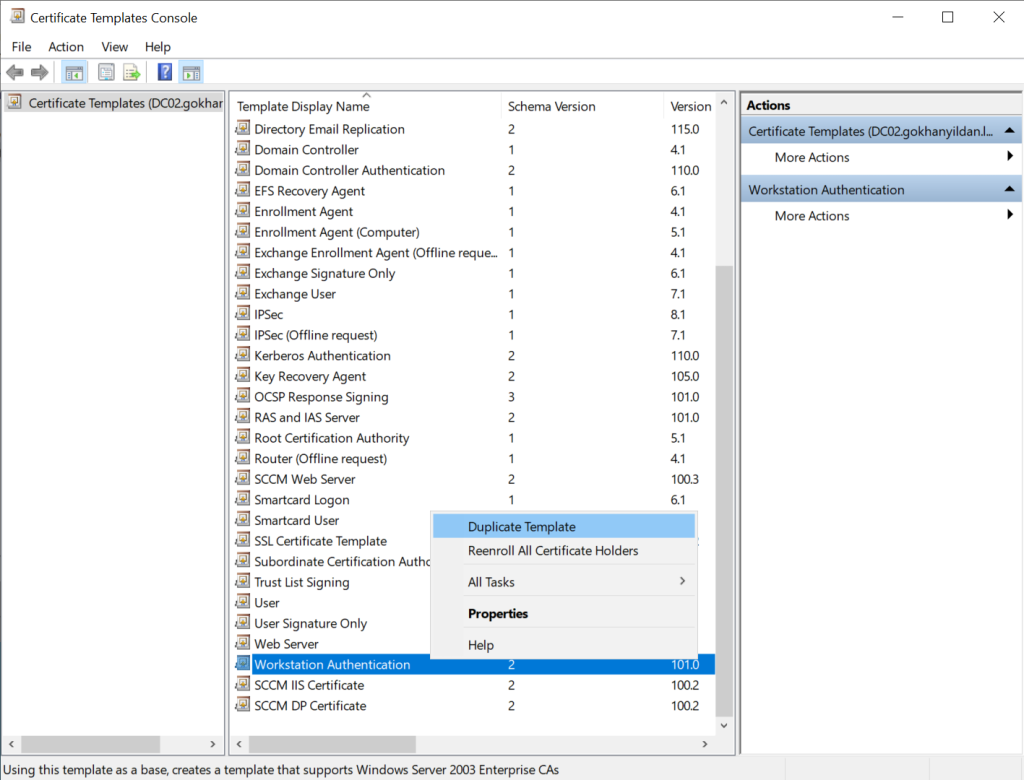
Task: Click the list vertical scrollbar up arrow
Action: pos(724,103)
